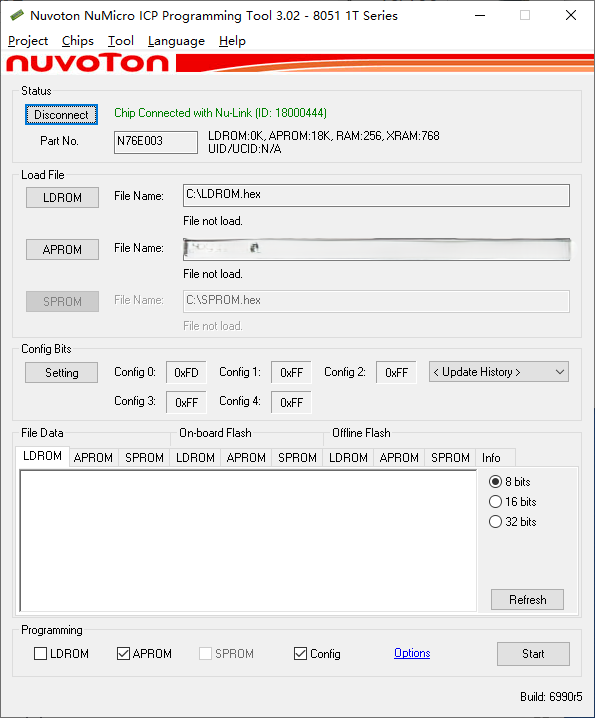Click the UID/UCID:N/A text
Viewport: 595px width, 718px height.
(245, 149)
